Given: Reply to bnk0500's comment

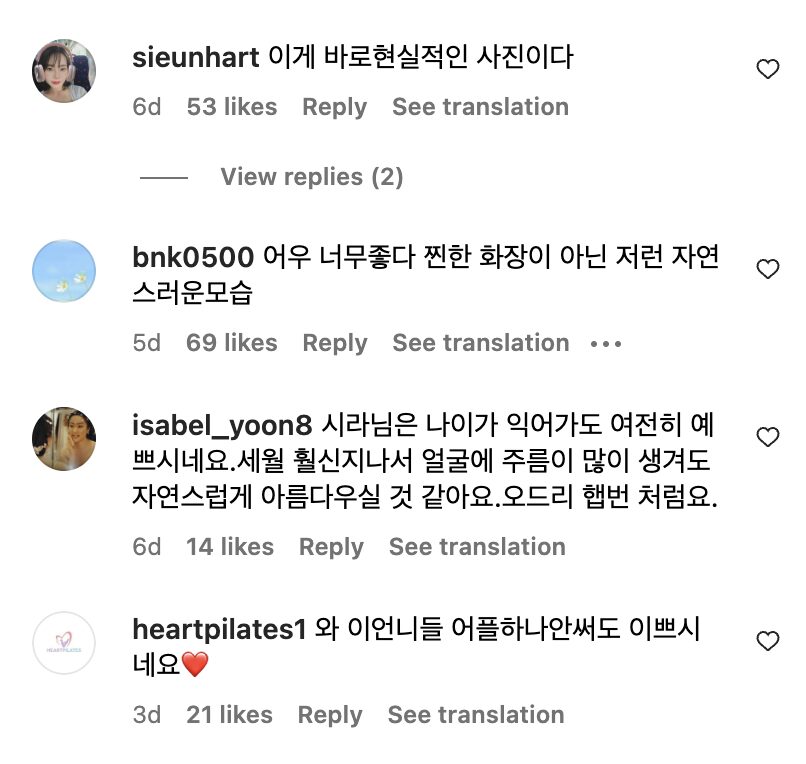Looking at the screenshot, I should pyautogui.click(x=334, y=343).
